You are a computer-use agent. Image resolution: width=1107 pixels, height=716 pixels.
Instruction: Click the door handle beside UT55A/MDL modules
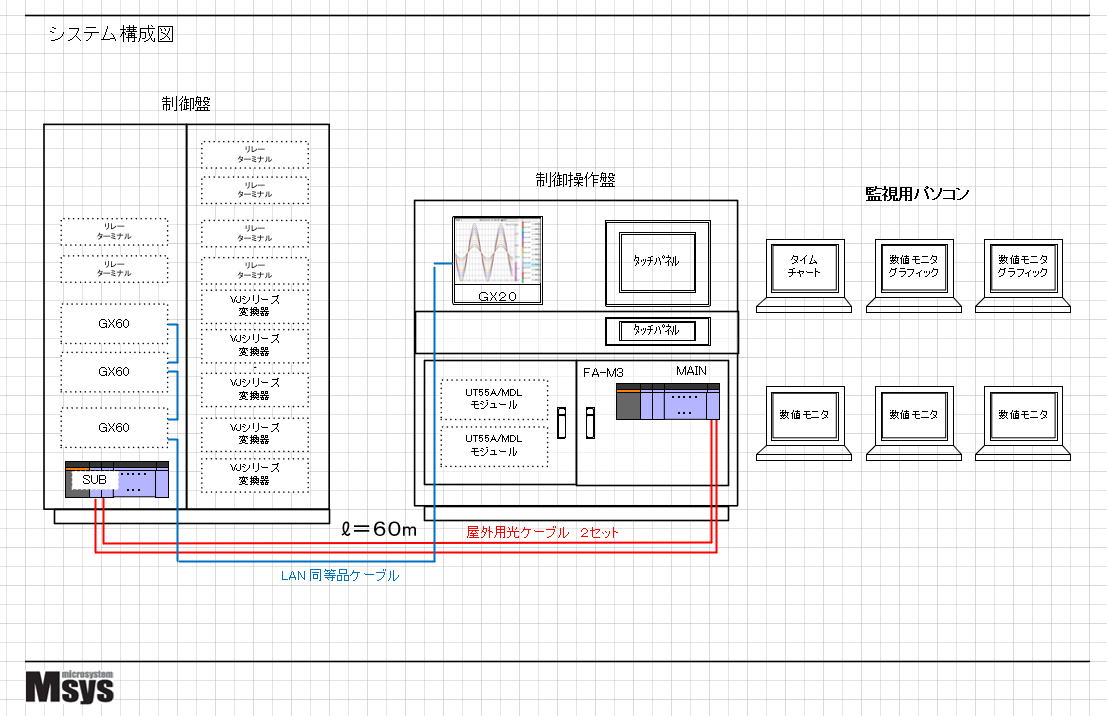point(561,422)
